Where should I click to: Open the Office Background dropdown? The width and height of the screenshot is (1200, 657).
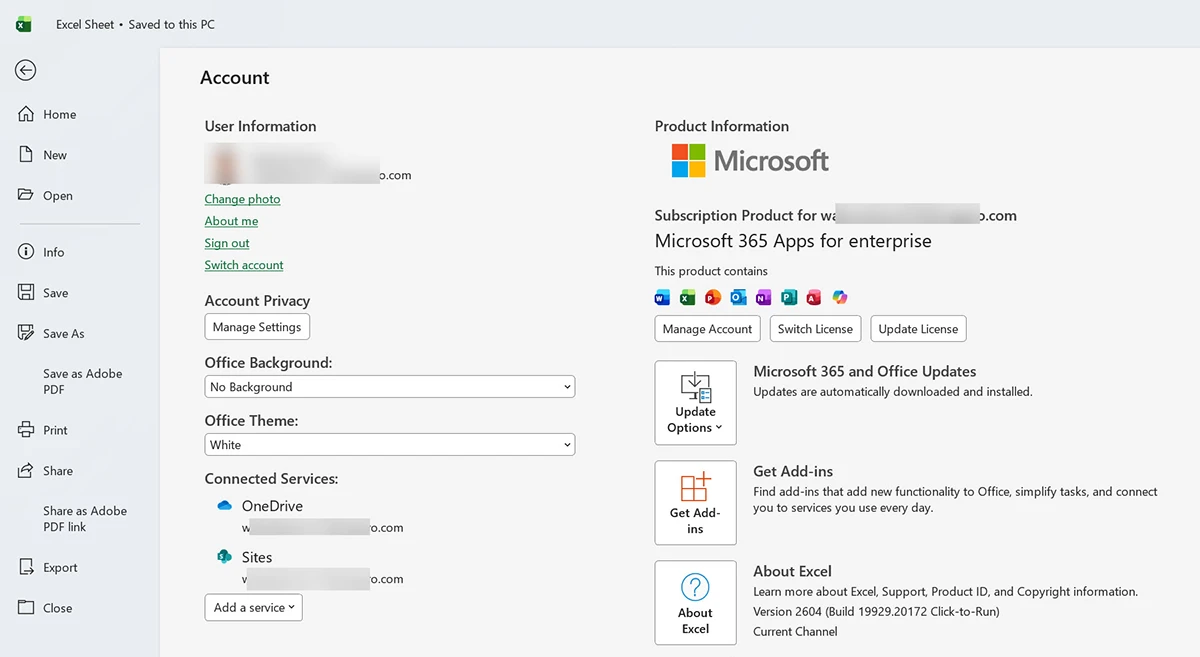(x=390, y=387)
